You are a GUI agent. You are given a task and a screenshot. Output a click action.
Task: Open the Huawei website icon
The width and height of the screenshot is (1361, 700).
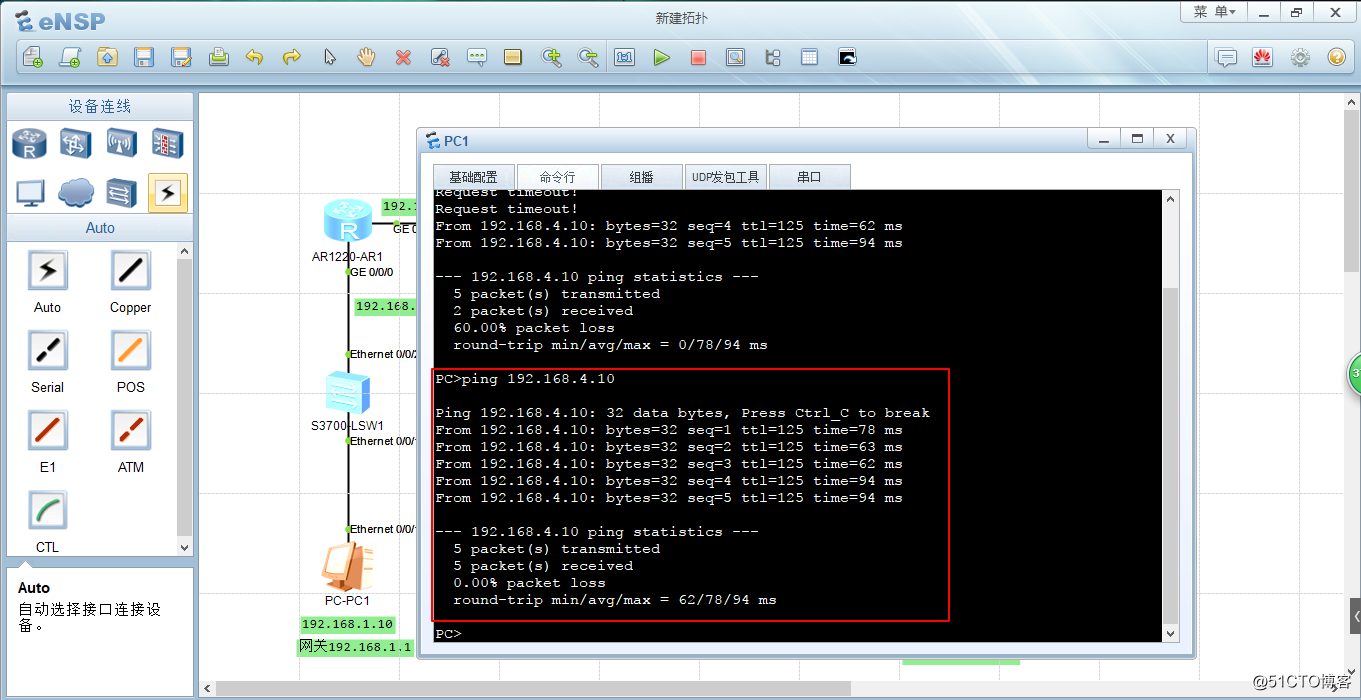click(1263, 57)
